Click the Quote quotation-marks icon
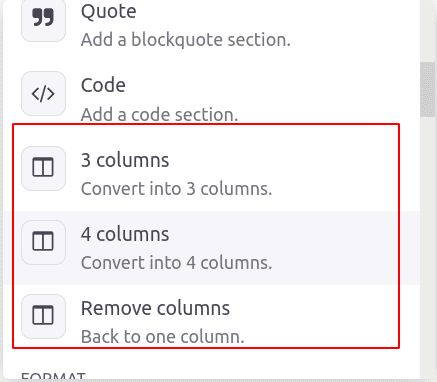 [x=43, y=20]
